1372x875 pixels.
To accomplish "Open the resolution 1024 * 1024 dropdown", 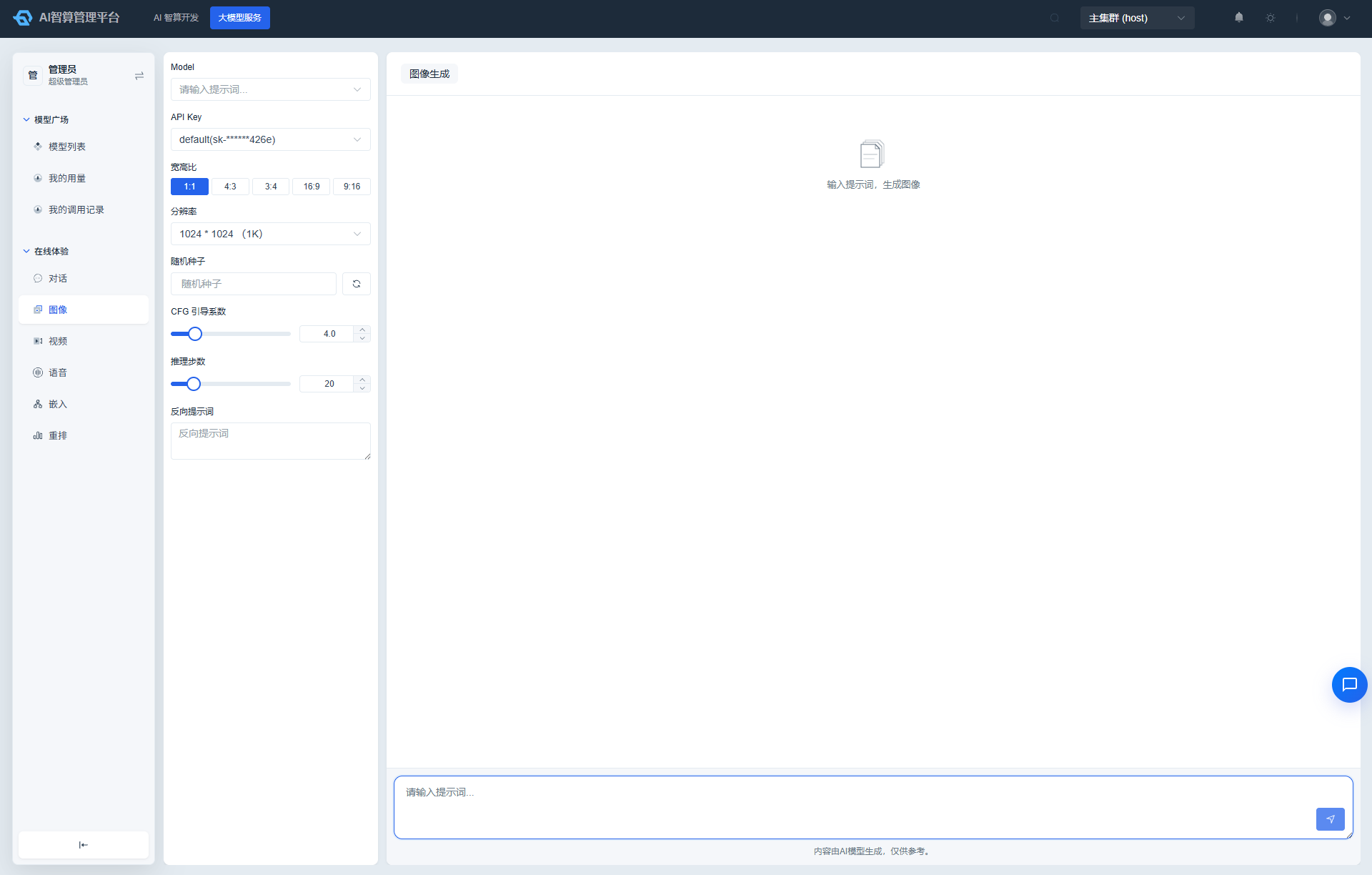I will (x=271, y=234).
